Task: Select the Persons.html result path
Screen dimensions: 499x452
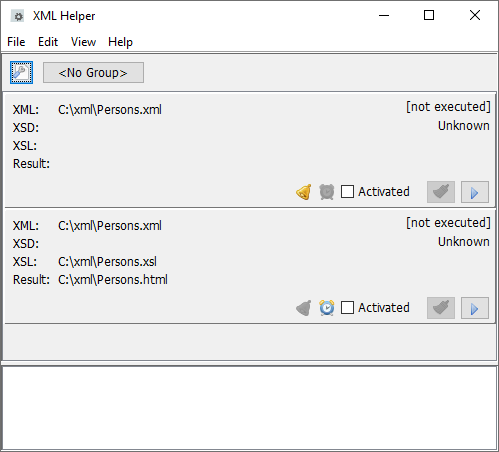Action: (113, 280)
